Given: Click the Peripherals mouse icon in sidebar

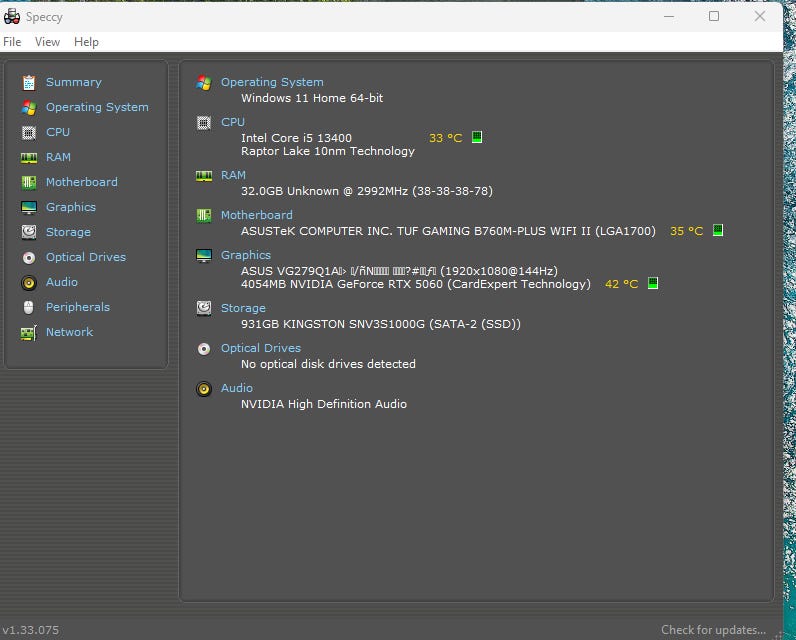Looking at the screenshot, I should [x=29, y=308].
